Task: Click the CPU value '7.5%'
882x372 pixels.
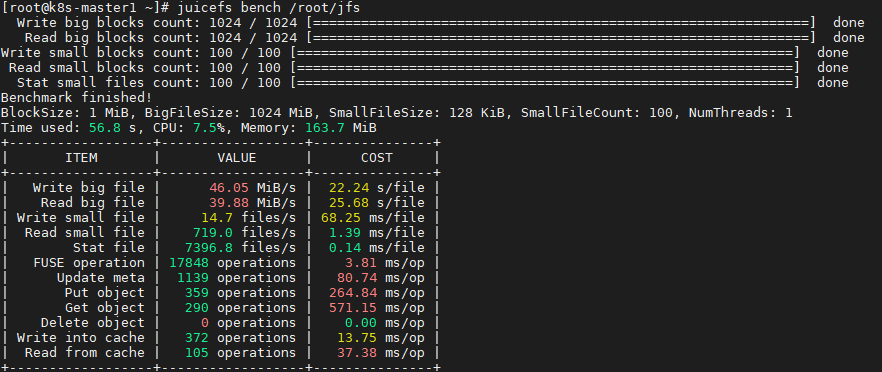Action: click(x=209, y=128)
